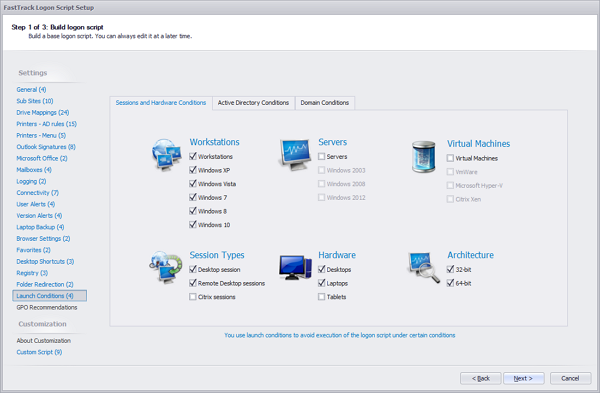Screen dimensions: 600x393
Task: Enable the Virtual Machines checkbox
Action: point(450,158)
